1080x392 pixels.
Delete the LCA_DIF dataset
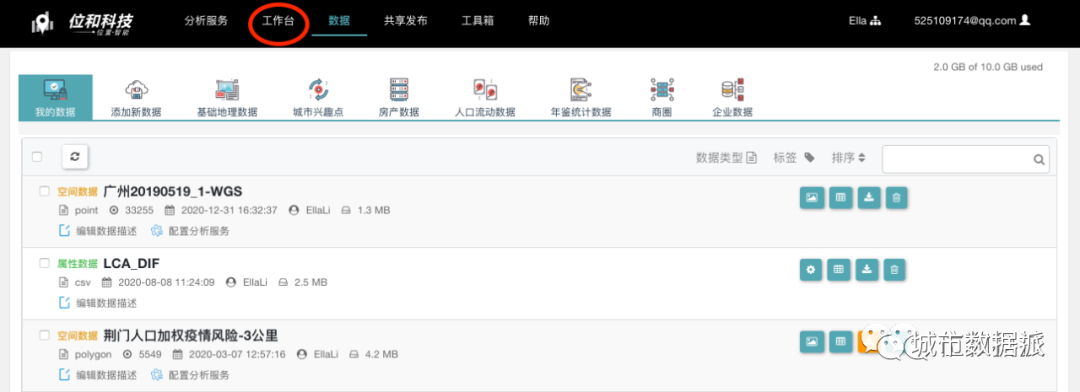[895, 269]
